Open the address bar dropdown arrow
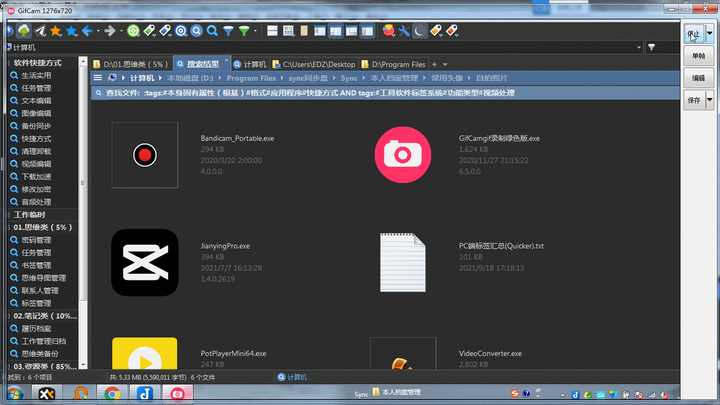720x405 pixels. tap(638, 47)
